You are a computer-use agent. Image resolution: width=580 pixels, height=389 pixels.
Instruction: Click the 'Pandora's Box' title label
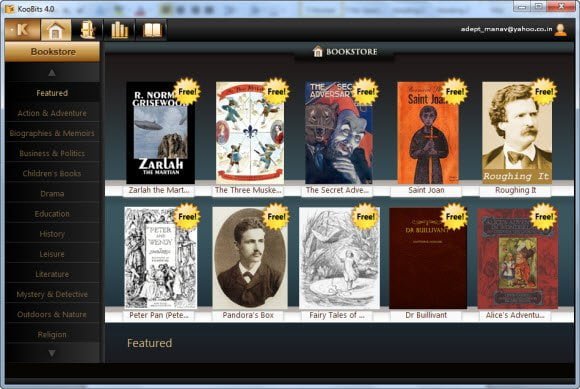pyautogui.click(x=248, y=315)
